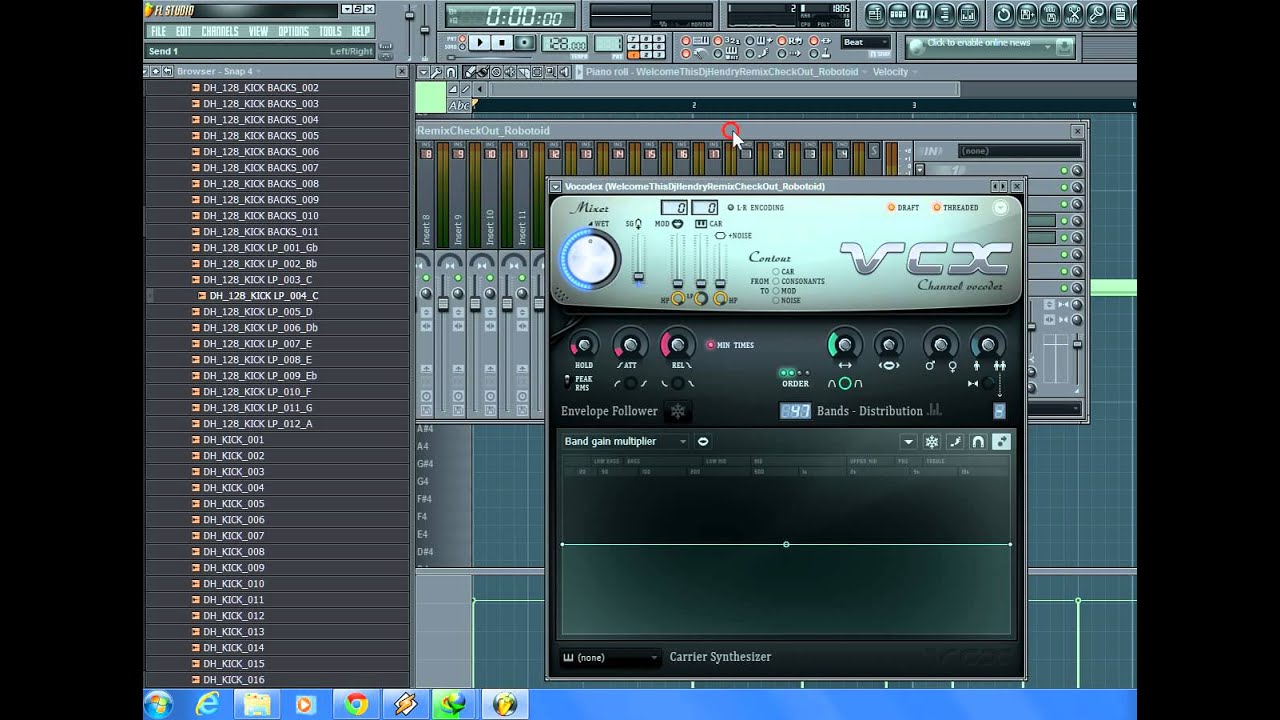Toggle the piano roll magnet snap icon
The width and height of the screenshot is (1280, 720).
coord(451,72)
